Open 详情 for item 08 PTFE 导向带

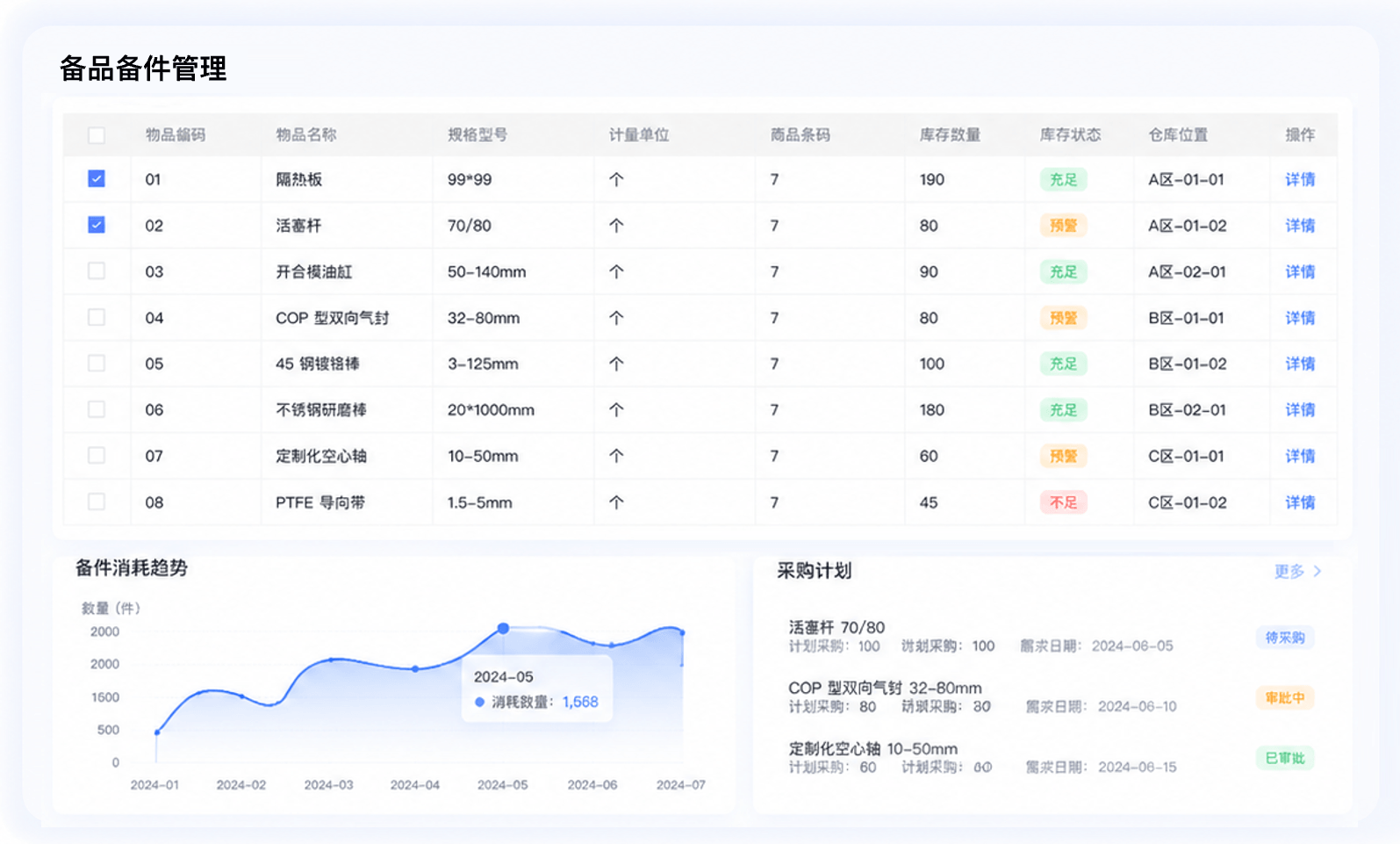[1300, 502]
